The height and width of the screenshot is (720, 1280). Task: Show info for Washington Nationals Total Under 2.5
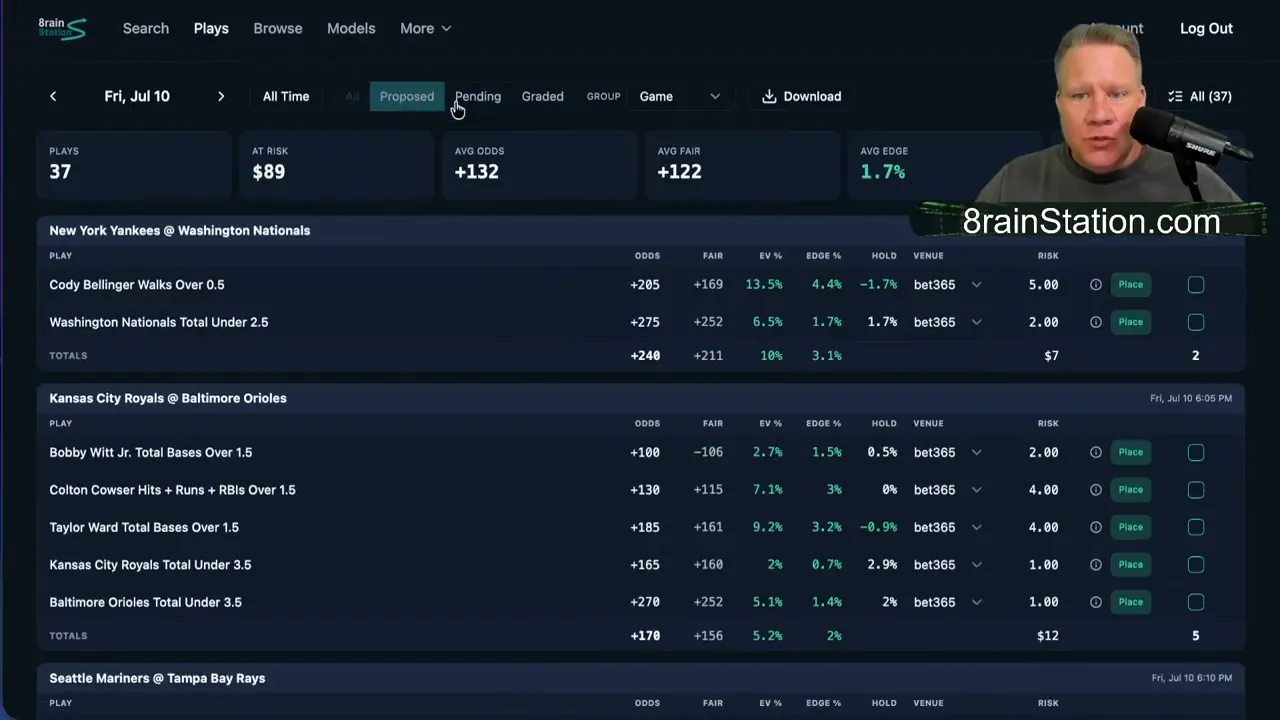pyautogui.click(x=1095, y=322)
